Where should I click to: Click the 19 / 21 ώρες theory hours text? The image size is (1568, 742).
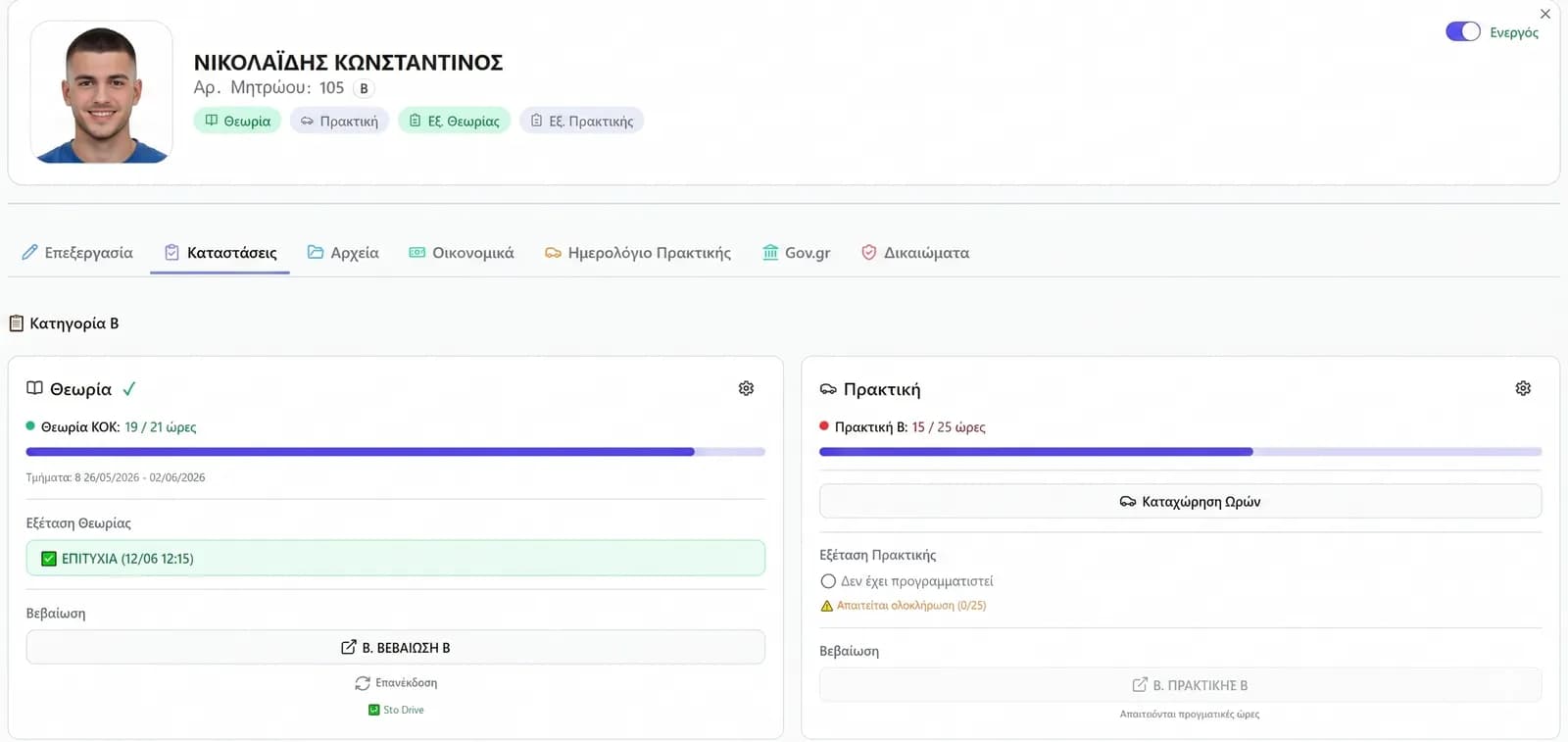161,427
